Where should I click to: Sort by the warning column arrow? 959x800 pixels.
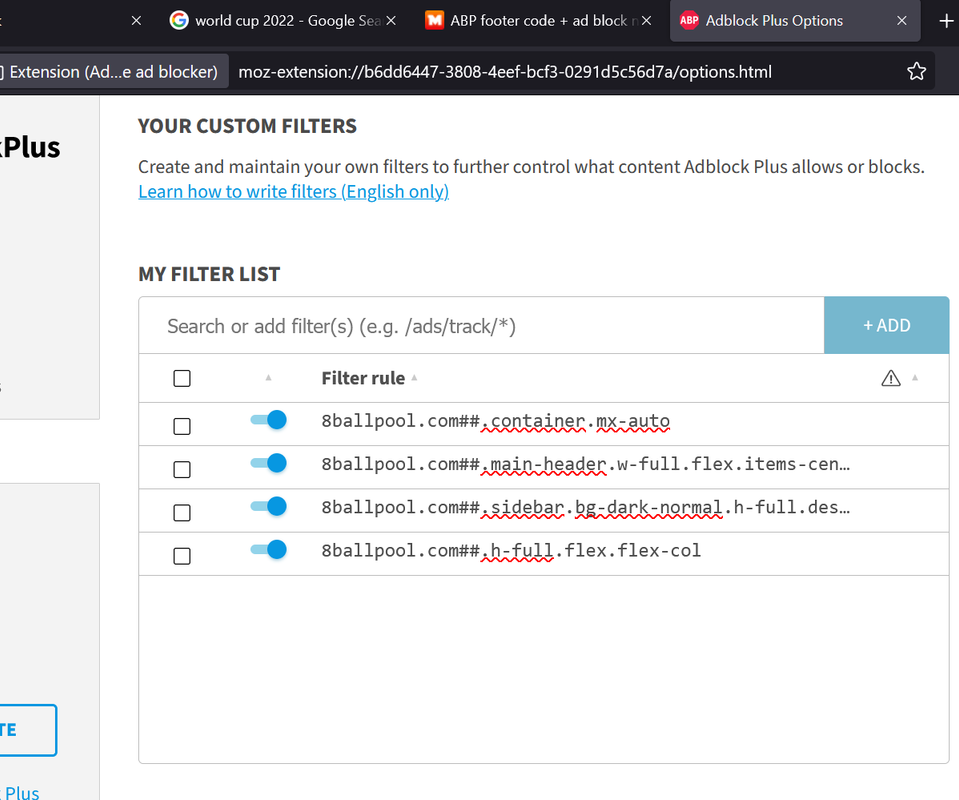[916, 378]
